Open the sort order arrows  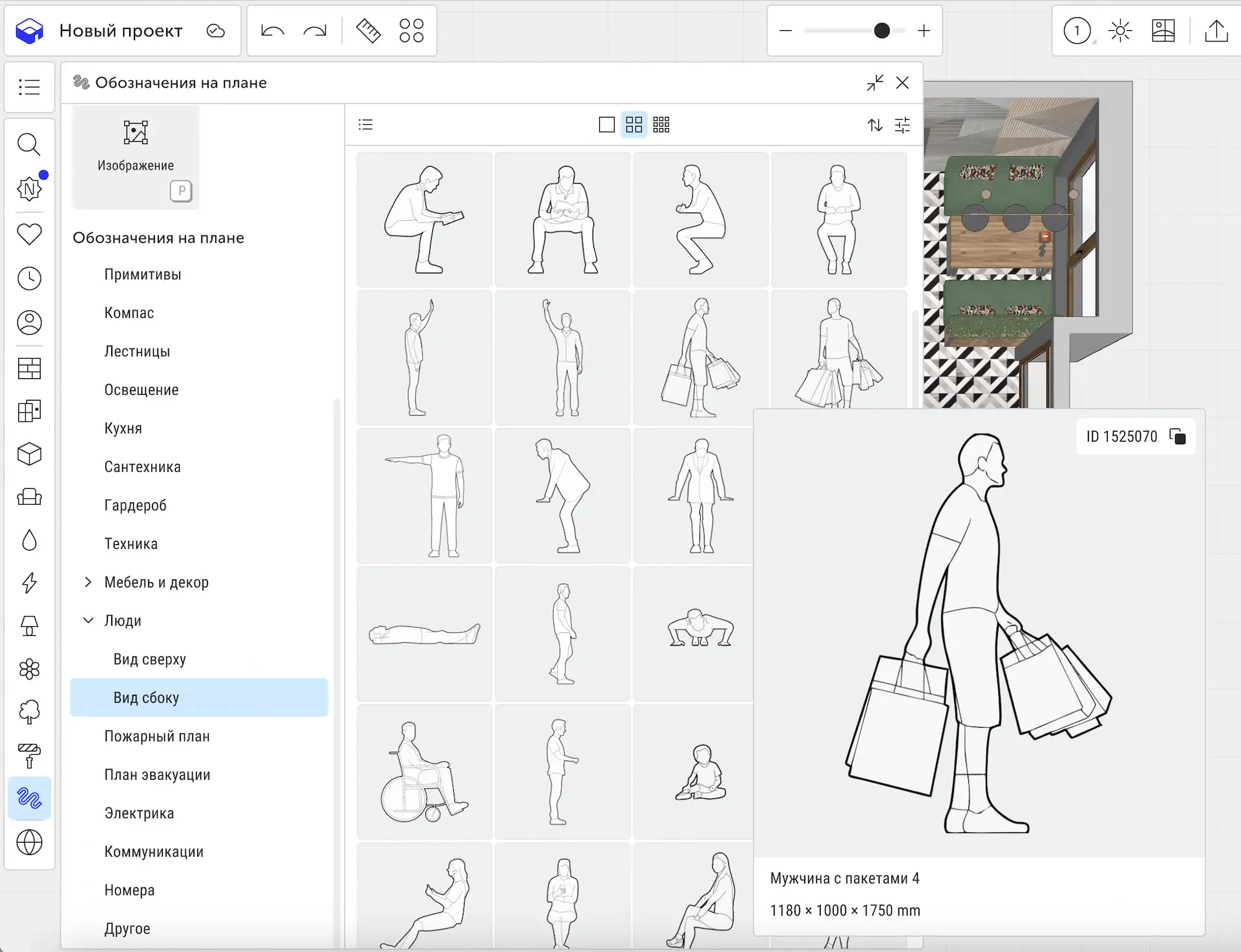[x=875, y=125]
